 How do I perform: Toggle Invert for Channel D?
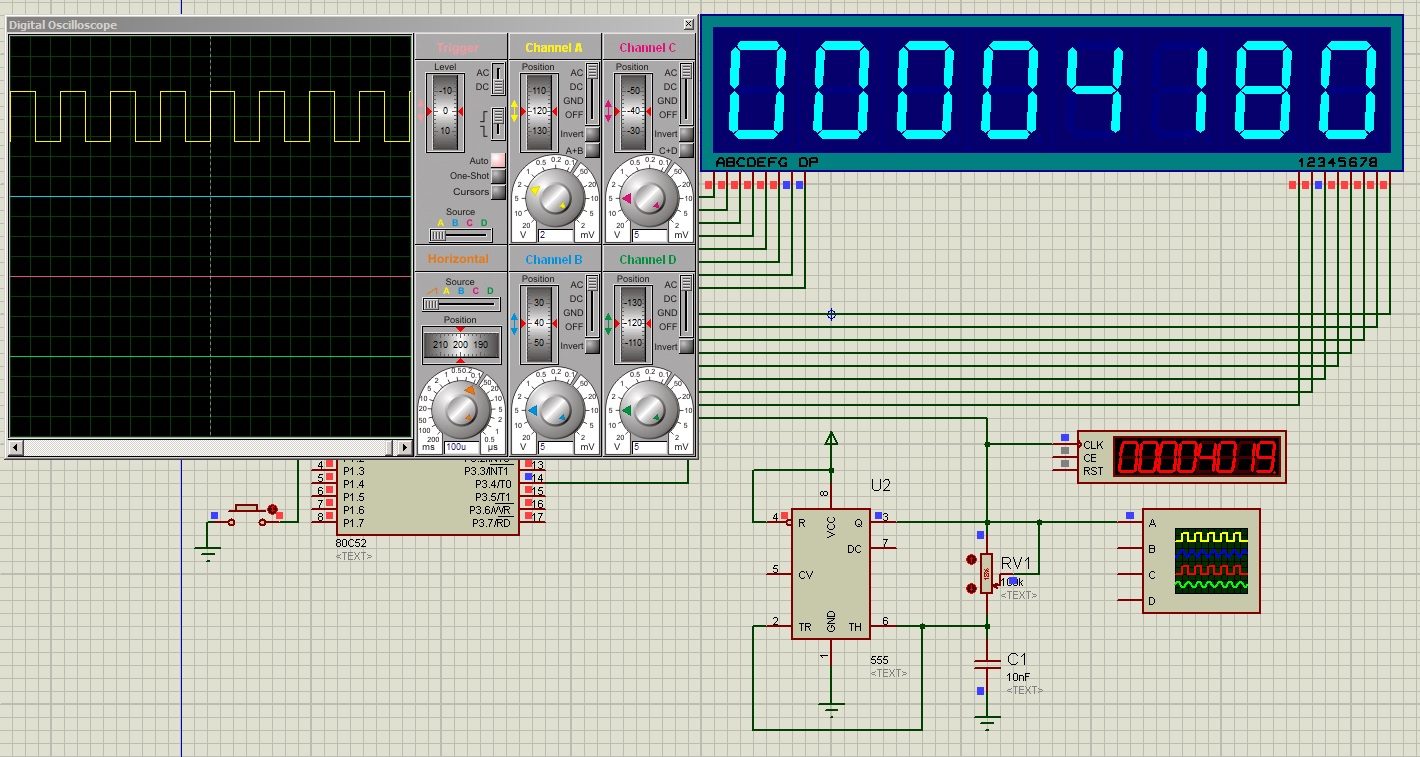(686, 346)
